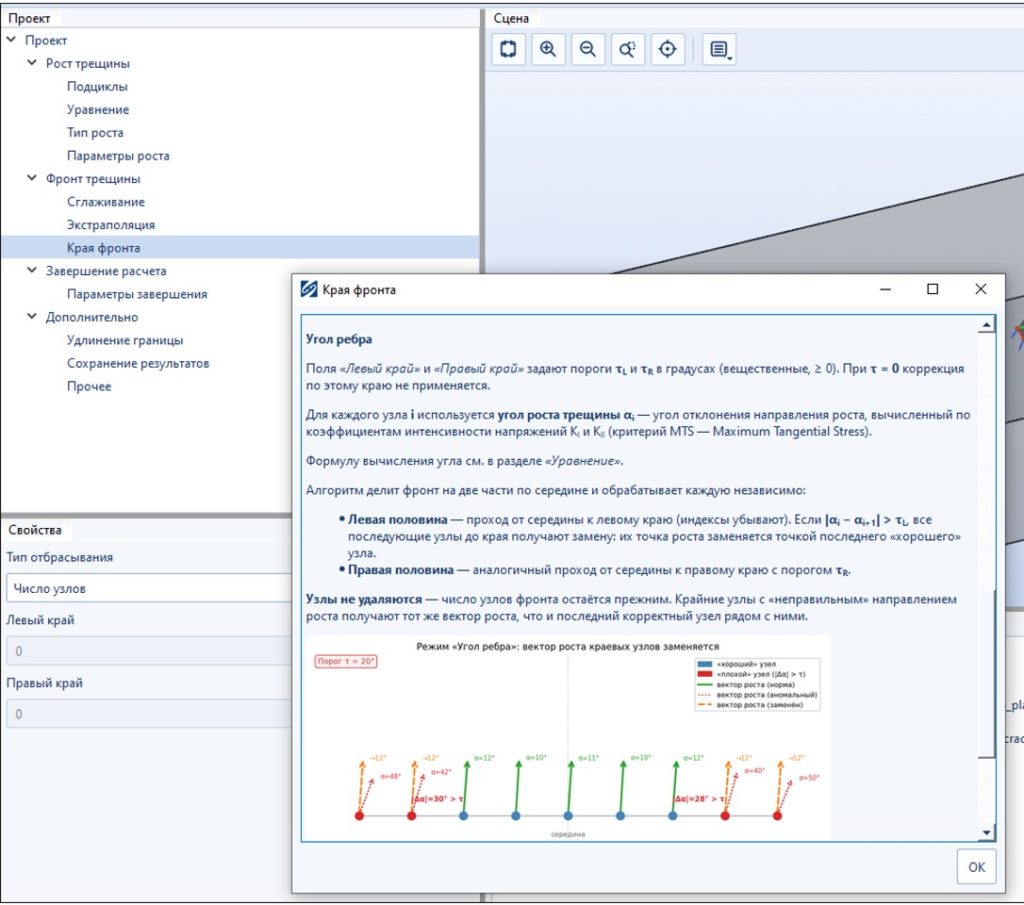Switch to the Проект panel tab

(29, 18)
